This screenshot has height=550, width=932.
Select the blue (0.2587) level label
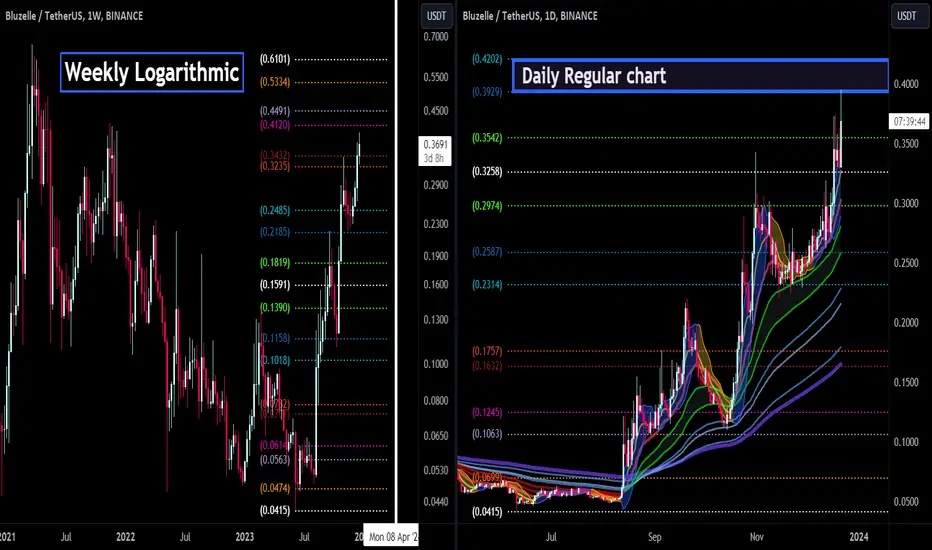click(x=487, y=252)
